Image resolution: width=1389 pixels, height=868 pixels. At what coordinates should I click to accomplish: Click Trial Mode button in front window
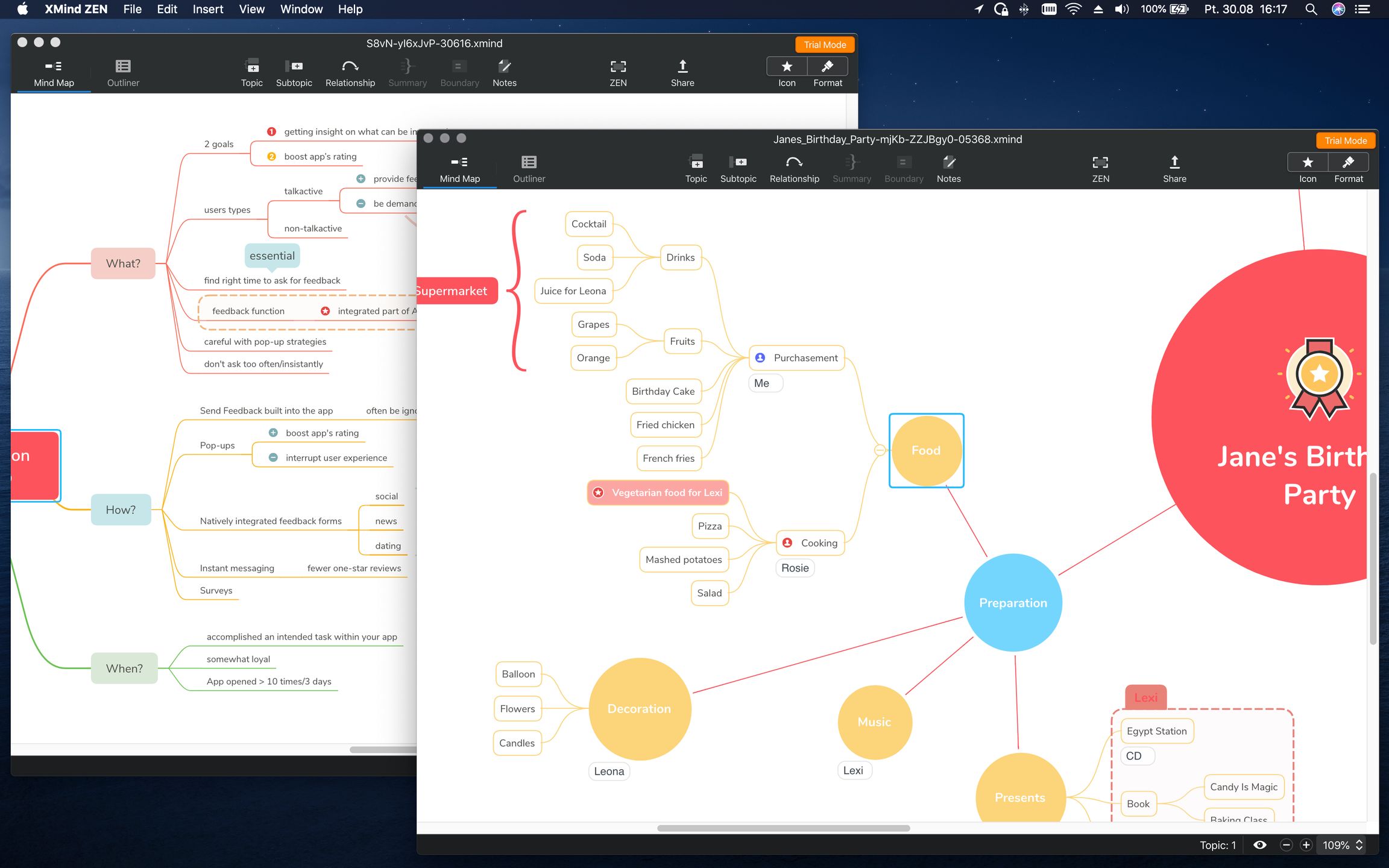(1345, 140)
